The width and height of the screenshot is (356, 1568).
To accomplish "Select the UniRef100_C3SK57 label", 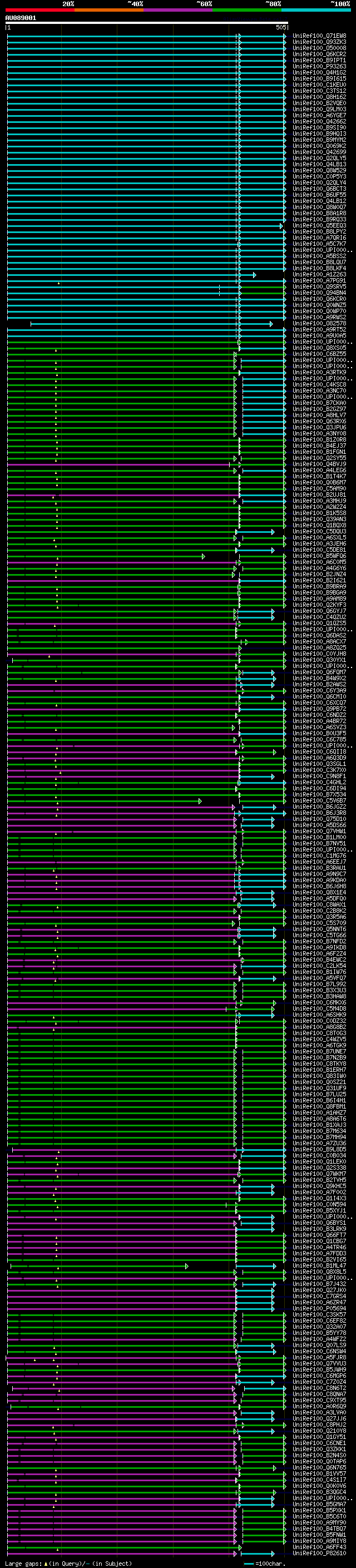I will point(319,1315).
